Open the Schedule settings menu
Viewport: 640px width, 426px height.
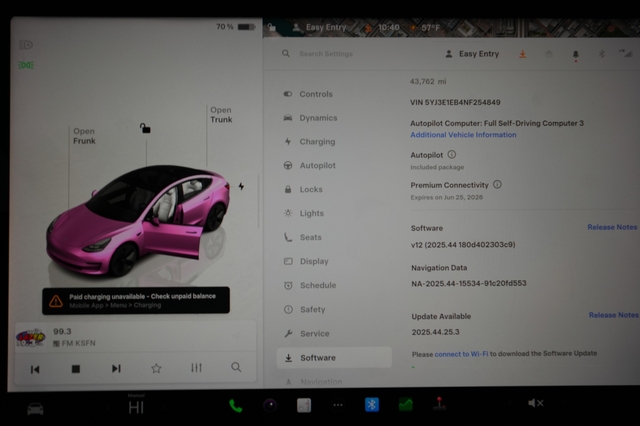(310, 285)
